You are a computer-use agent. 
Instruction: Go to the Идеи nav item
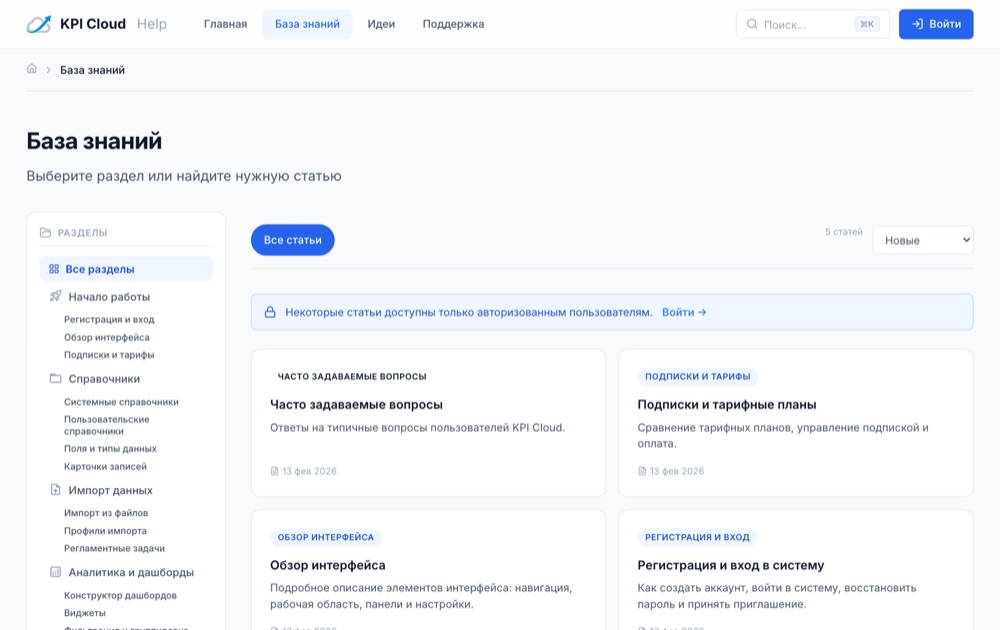381,24
